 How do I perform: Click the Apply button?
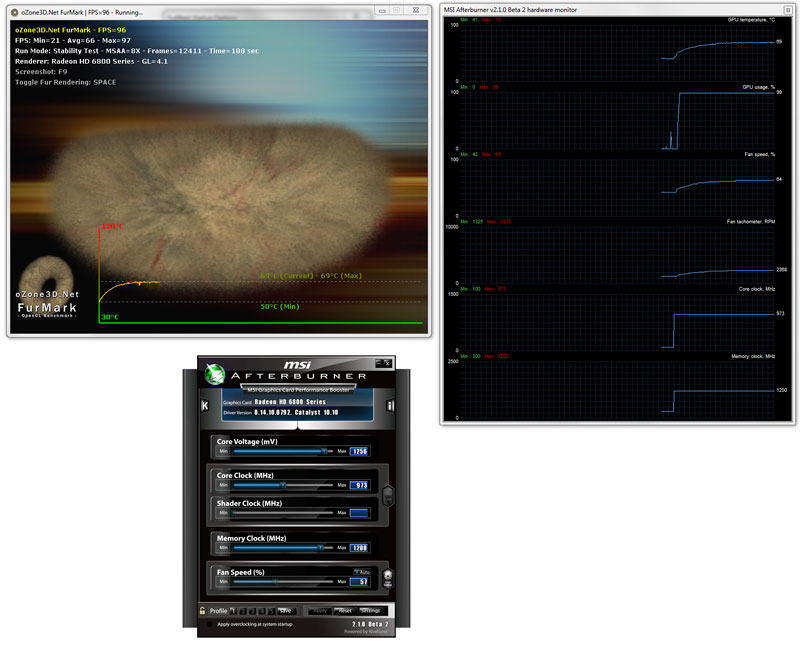click(x=319, y=610)
